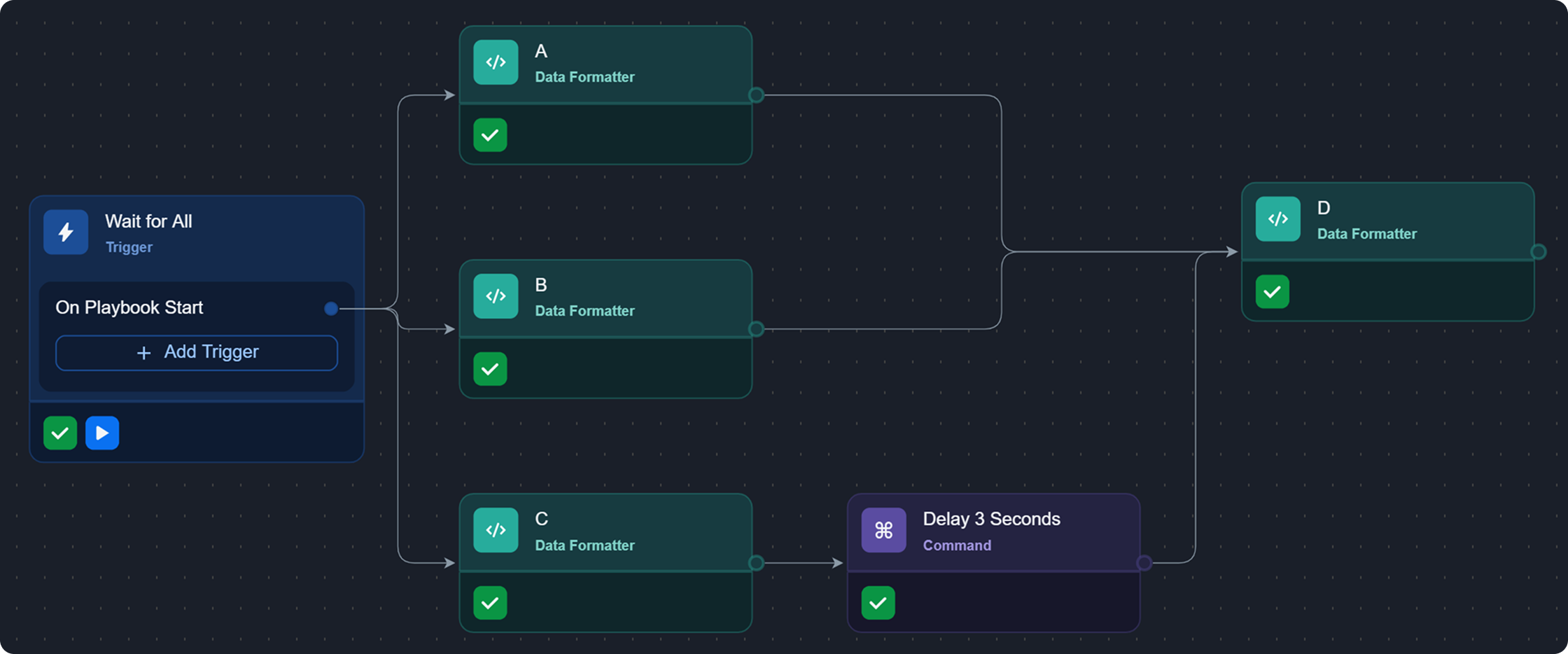Select the Delay 3 Seconds node title

pos(991,519)
